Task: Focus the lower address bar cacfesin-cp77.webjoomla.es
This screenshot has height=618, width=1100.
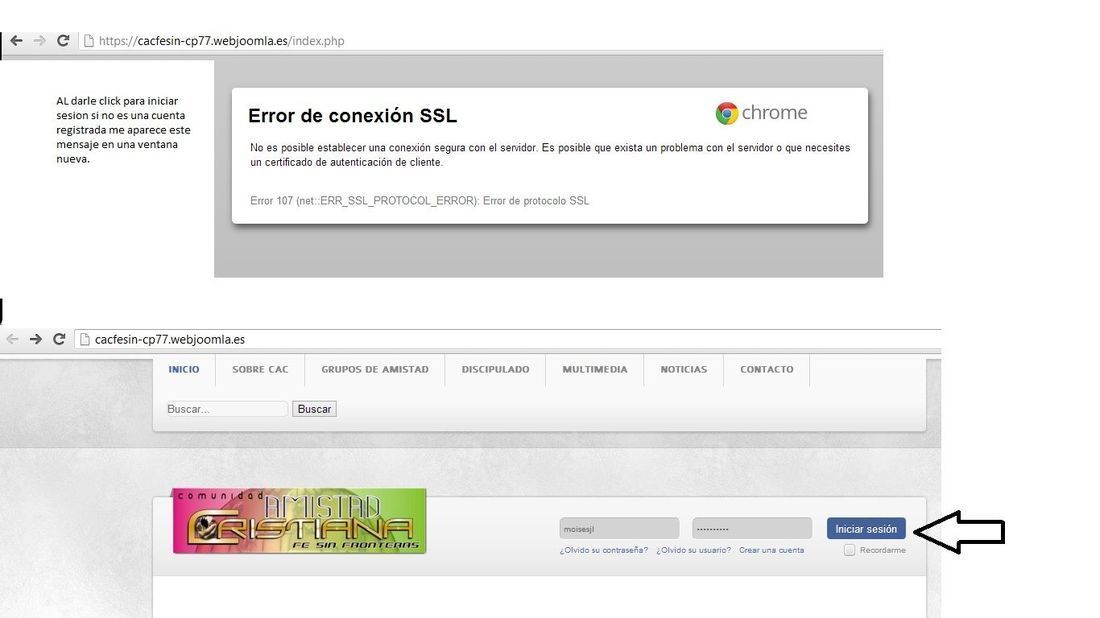Action: point(509,340)
